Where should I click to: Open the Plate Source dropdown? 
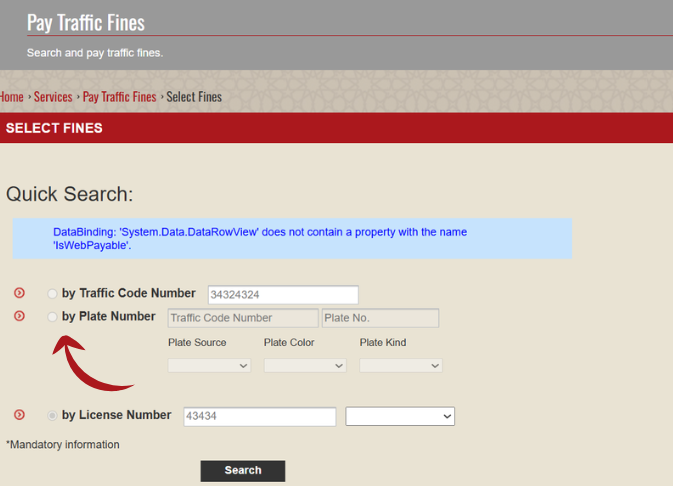pyautogui.click(x=209, y=366)
